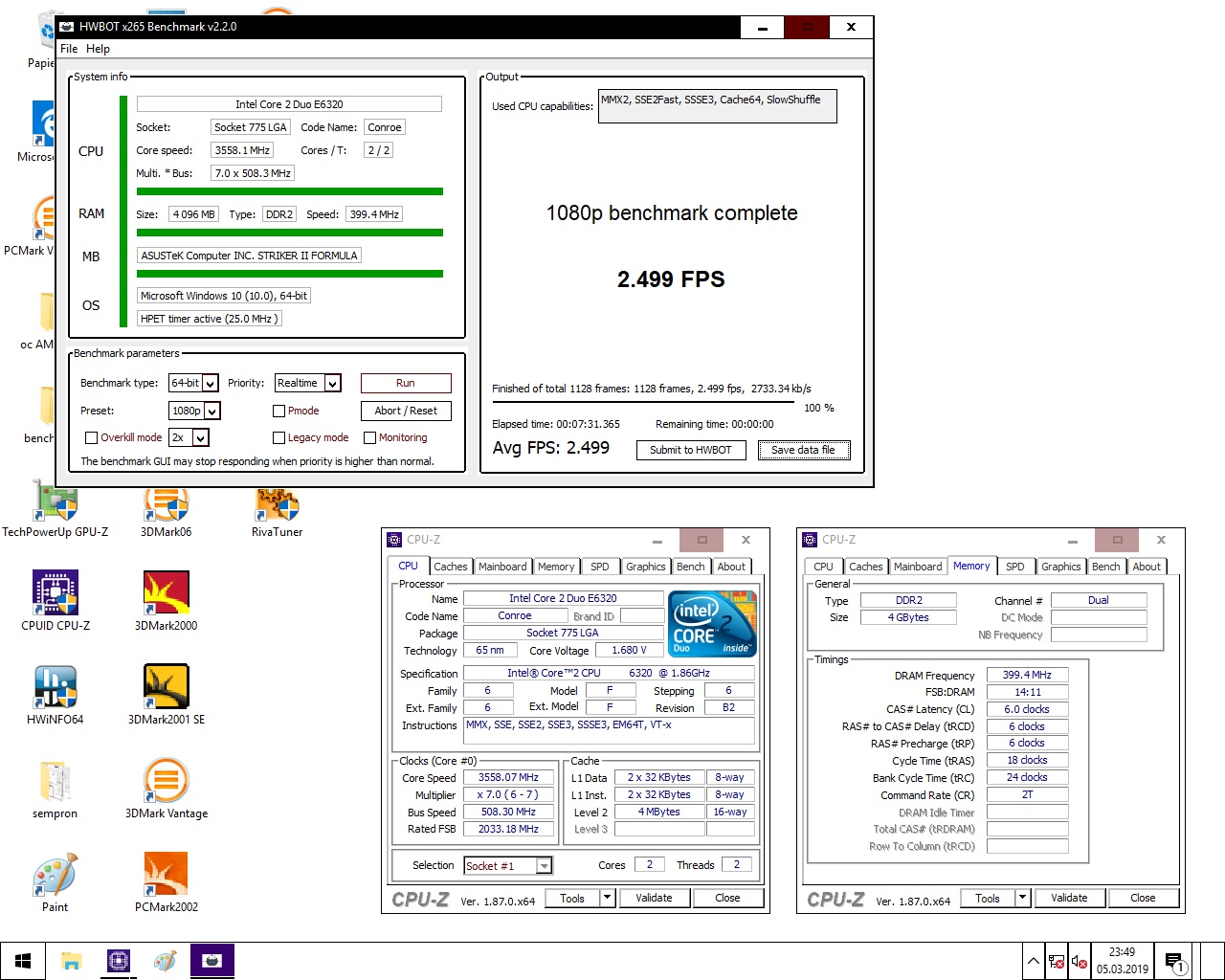Open the 3DMark2000 desktop shortcut
This screenshot has width=1225, height=980.
(x=166, y=600)
